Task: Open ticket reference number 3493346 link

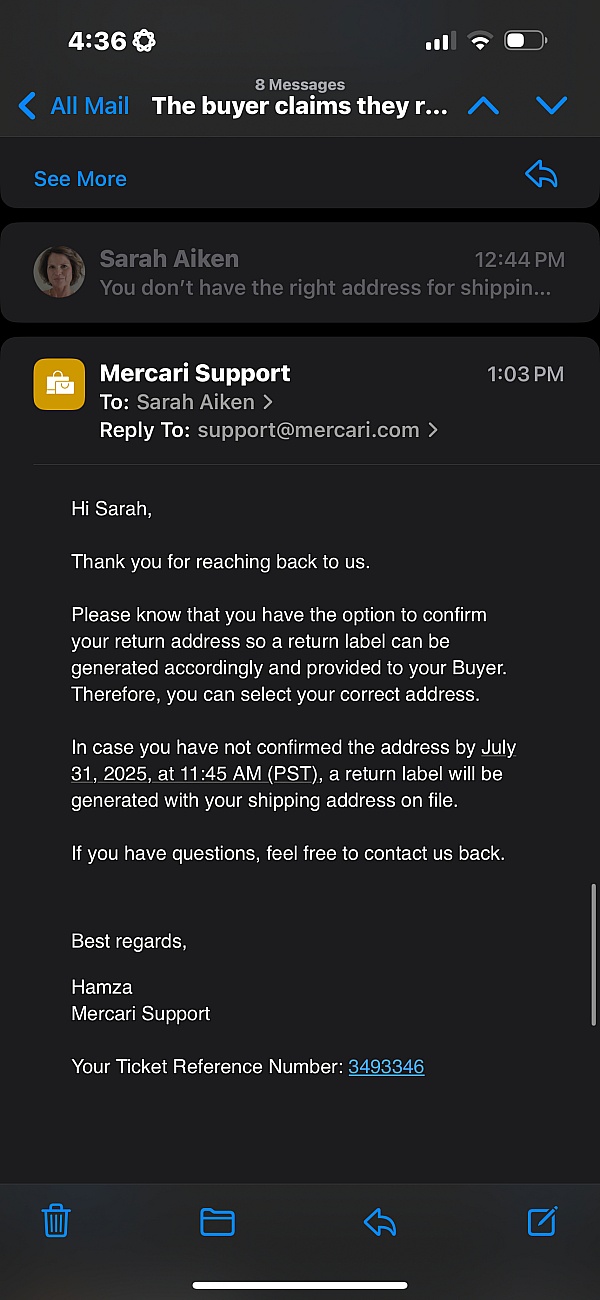Action: point(386,1067)
